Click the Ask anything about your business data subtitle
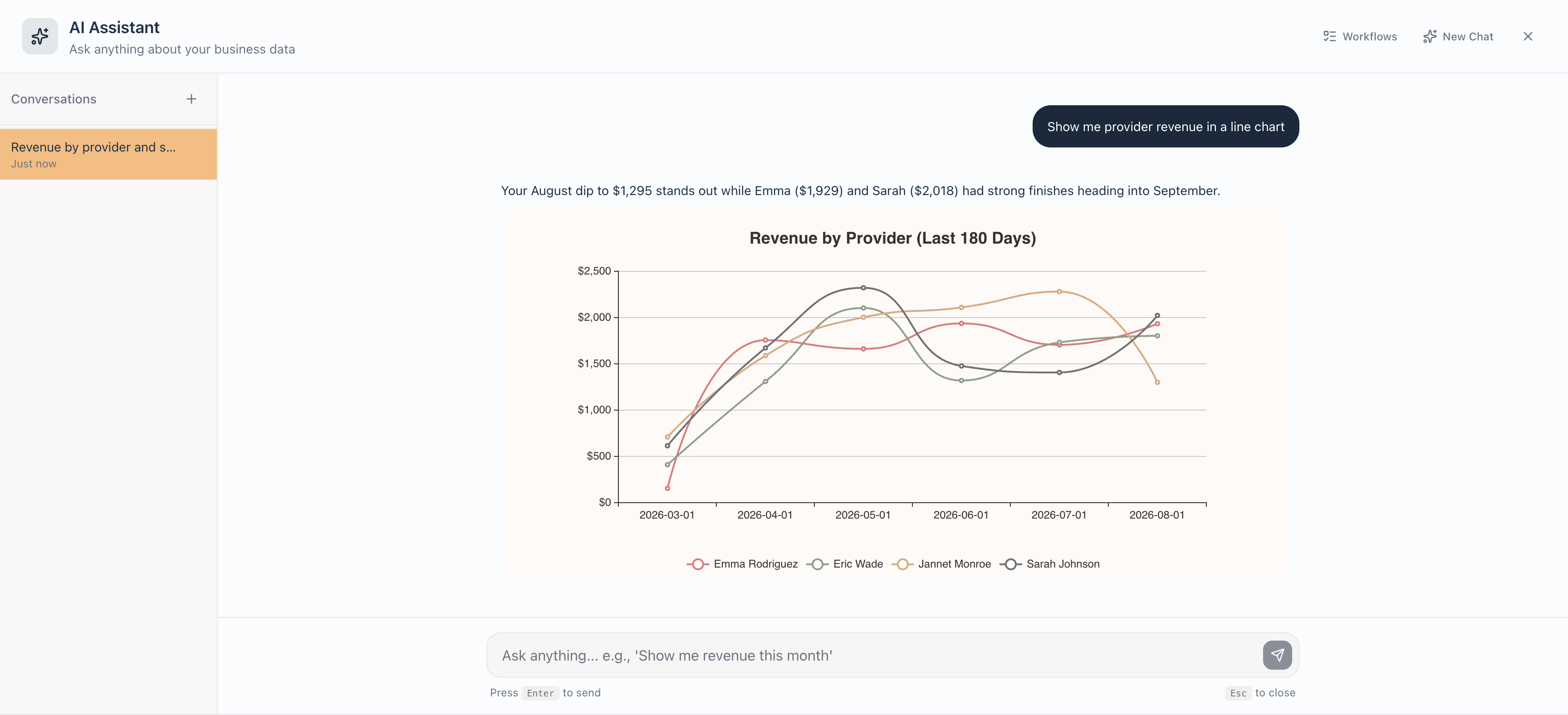 182,49
